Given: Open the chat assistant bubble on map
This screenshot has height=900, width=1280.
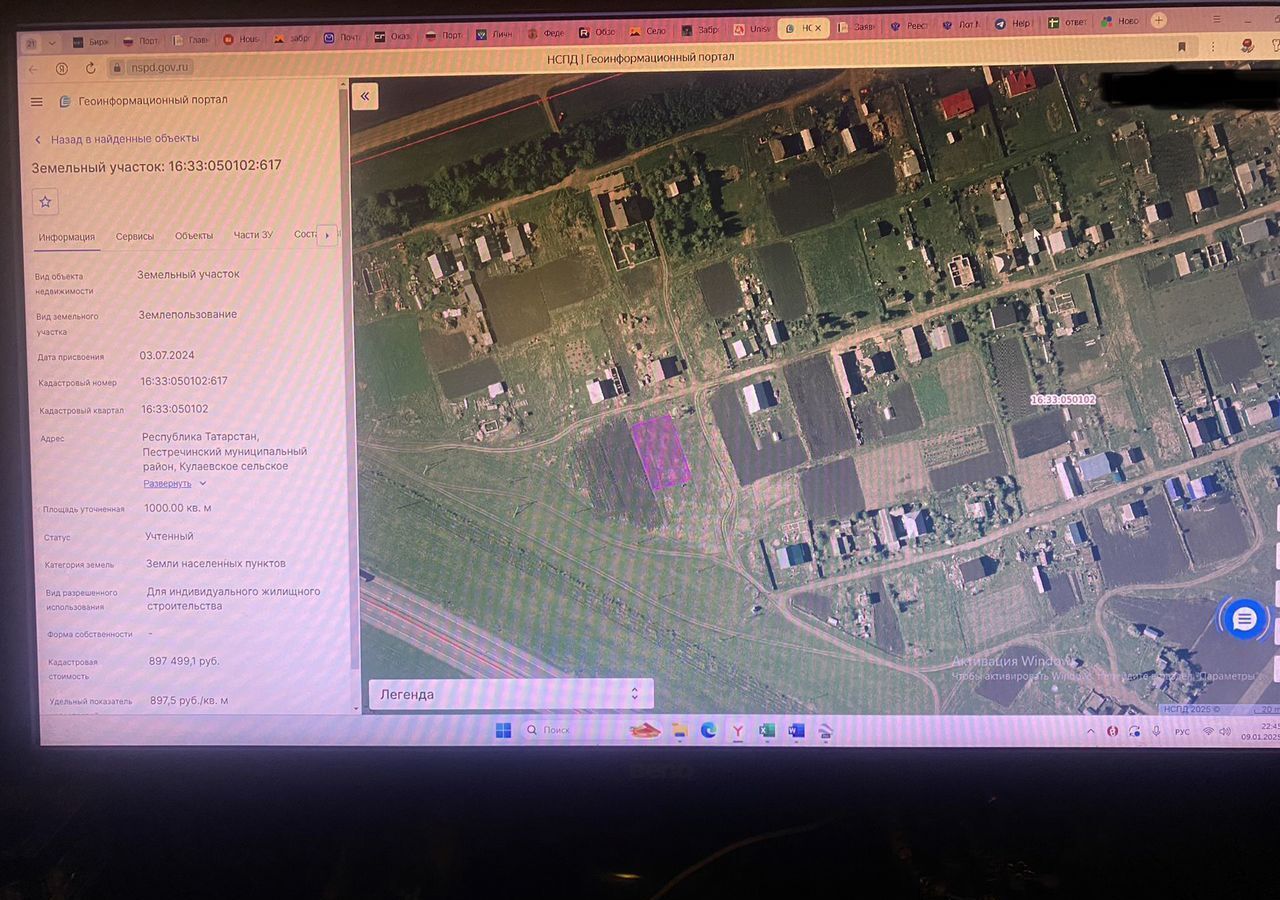Looking at the screenshot, I should click(x=1244, y=620).
